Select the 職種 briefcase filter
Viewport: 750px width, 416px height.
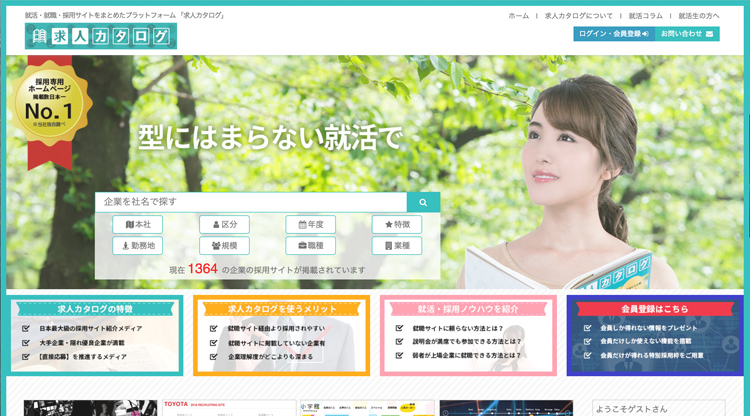(310, 245)
